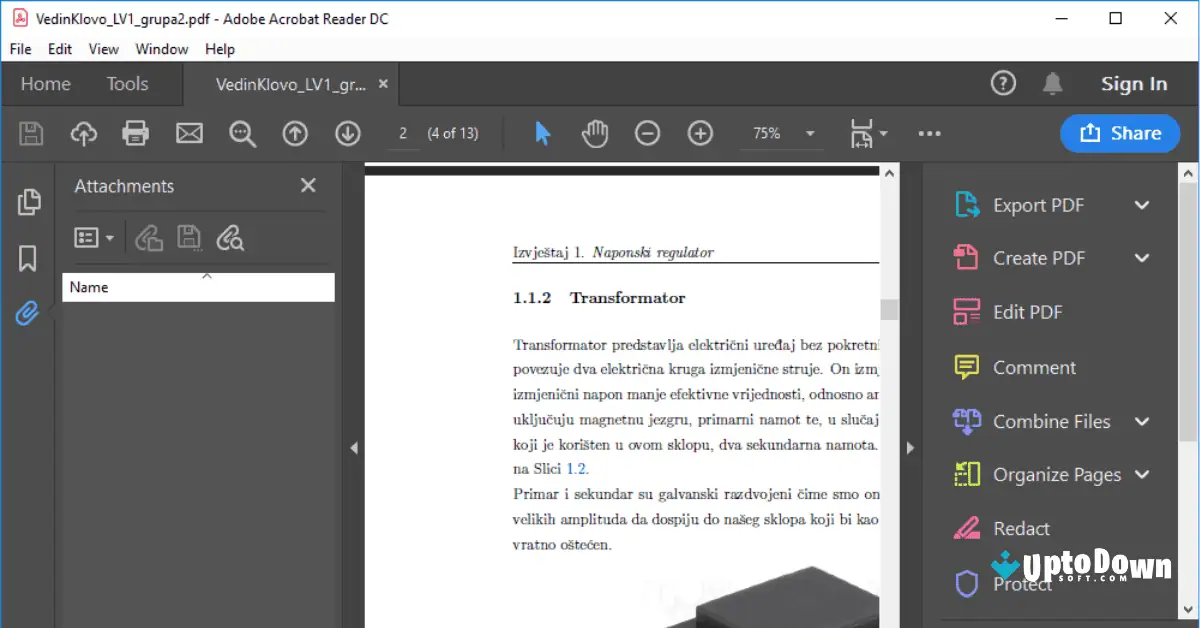
Task: Toggle zoom out on the page
Action: (x=648, y=133)
